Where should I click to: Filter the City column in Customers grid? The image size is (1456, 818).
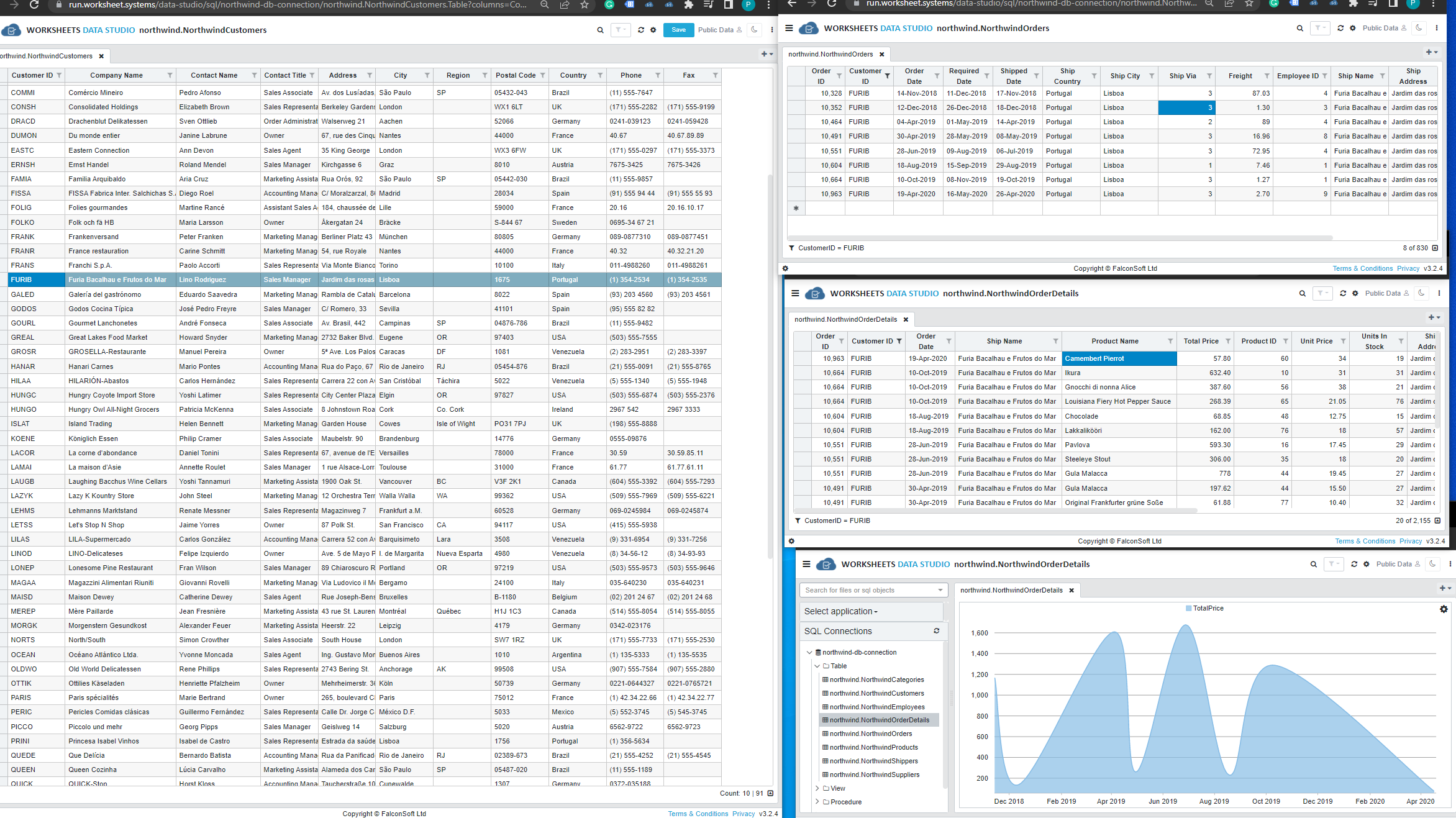click(x=427, y=75)
